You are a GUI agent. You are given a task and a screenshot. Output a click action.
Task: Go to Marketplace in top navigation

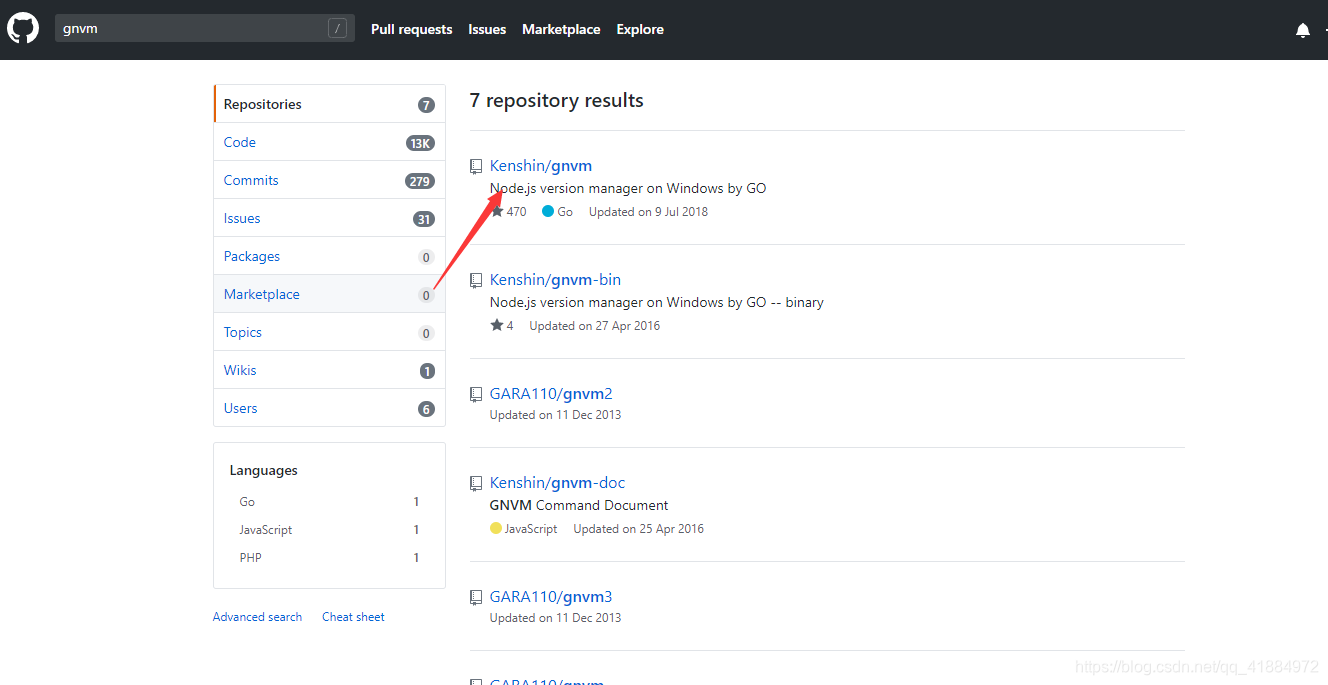click(x=561, y=29)
